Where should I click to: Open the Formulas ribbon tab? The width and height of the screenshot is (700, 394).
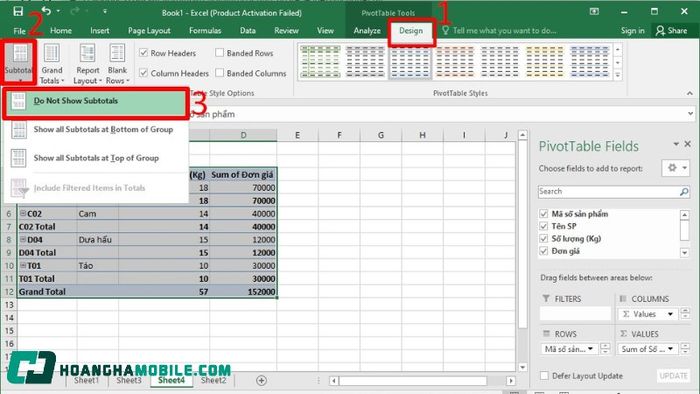205,30
